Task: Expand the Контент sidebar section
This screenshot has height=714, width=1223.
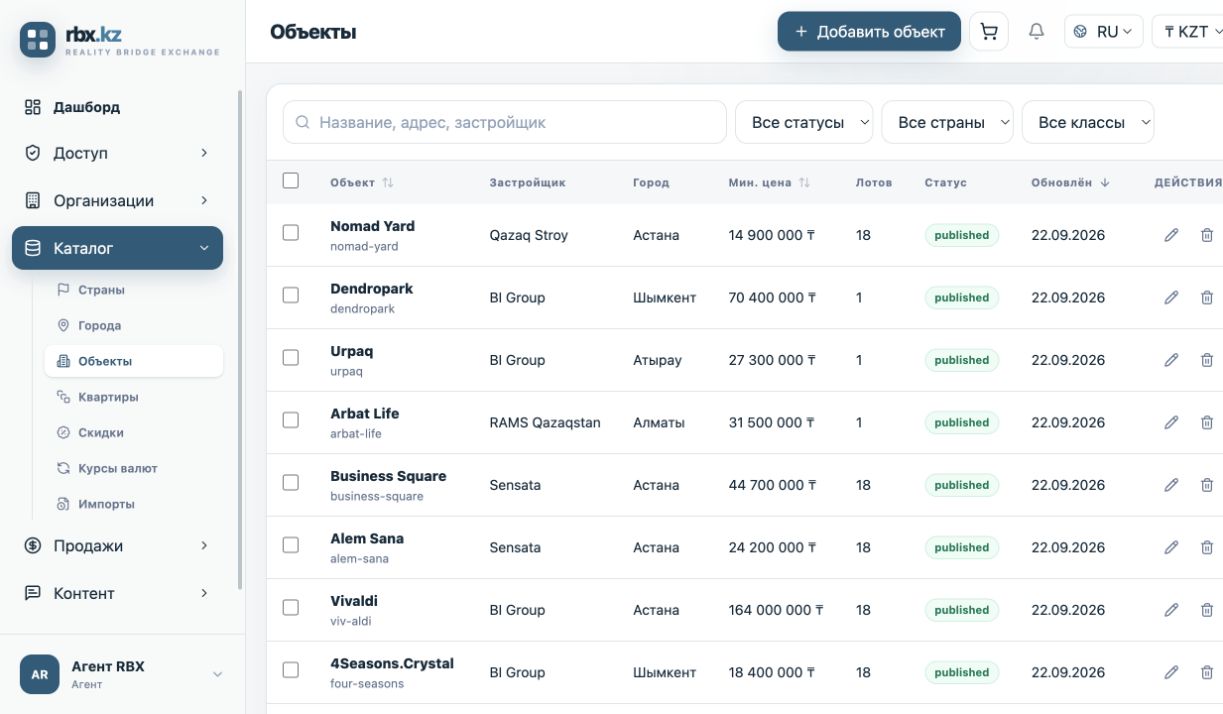Action: (117, 593)
